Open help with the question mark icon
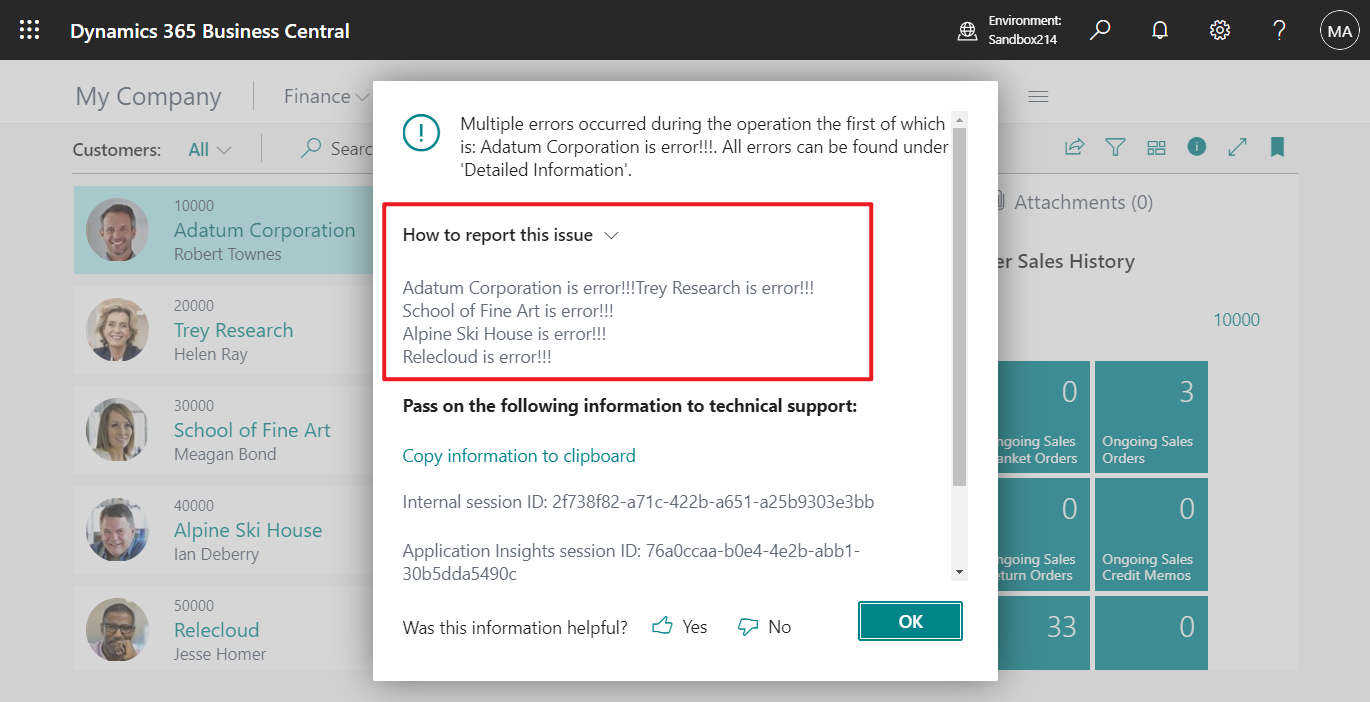Viewport: 1370px width, 702px height. [1279, 30]
